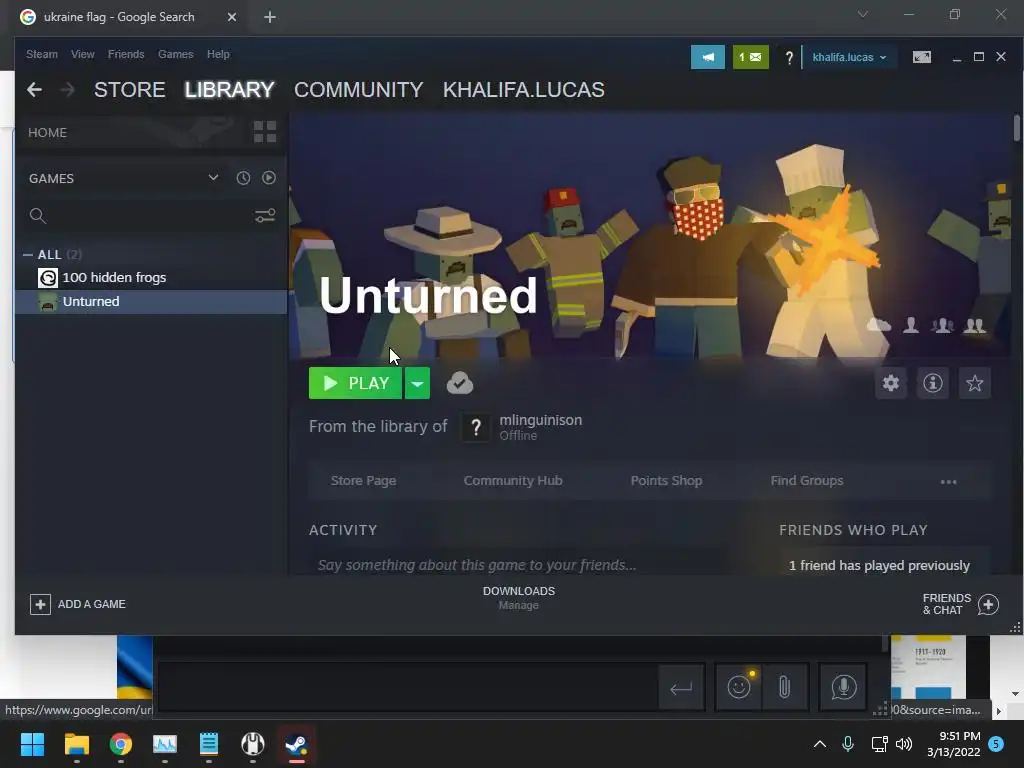
Task: Open the Friends menu
Action: [126, 54]
